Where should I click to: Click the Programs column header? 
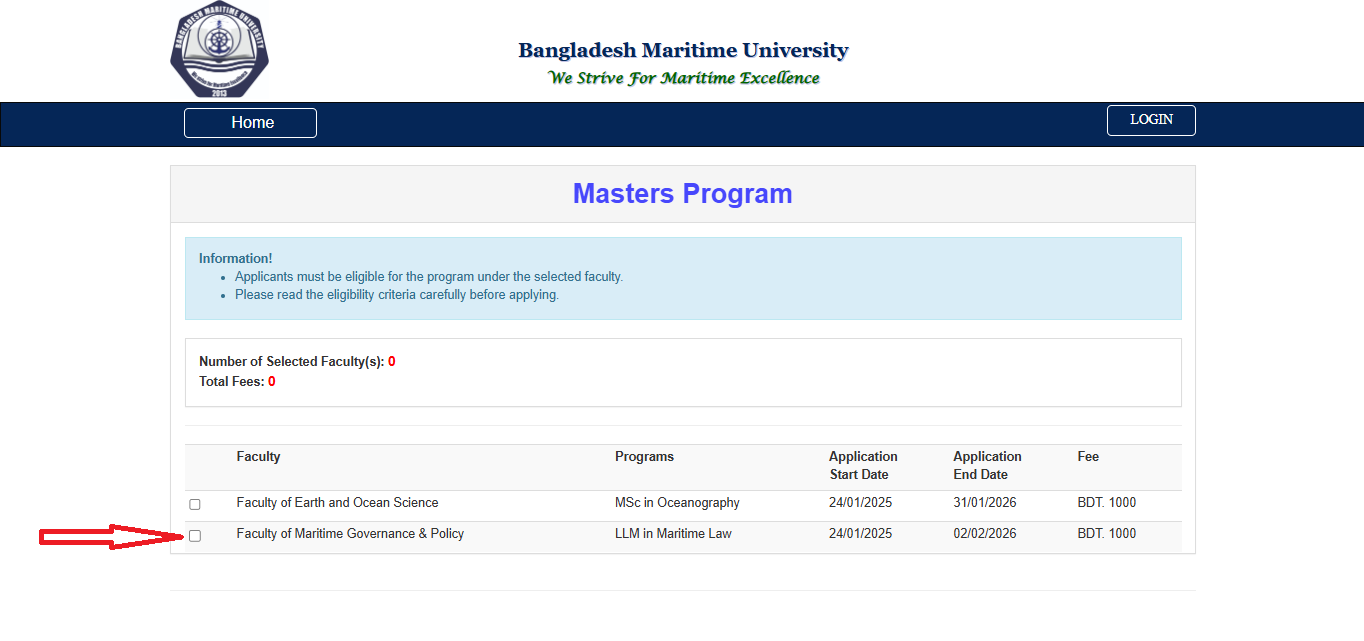[x=644, y=457]
